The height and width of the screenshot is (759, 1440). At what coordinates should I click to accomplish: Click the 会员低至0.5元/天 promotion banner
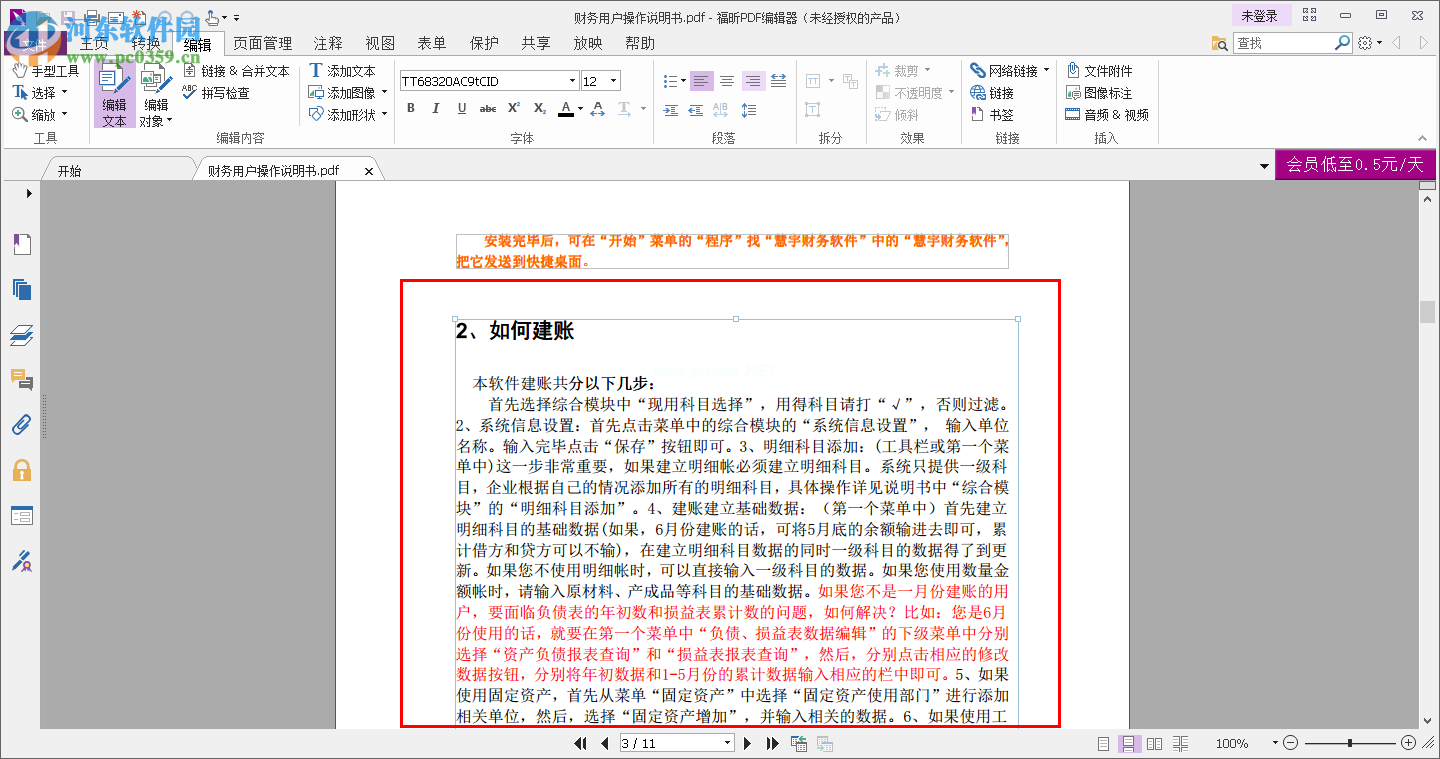pos(1355,165)
